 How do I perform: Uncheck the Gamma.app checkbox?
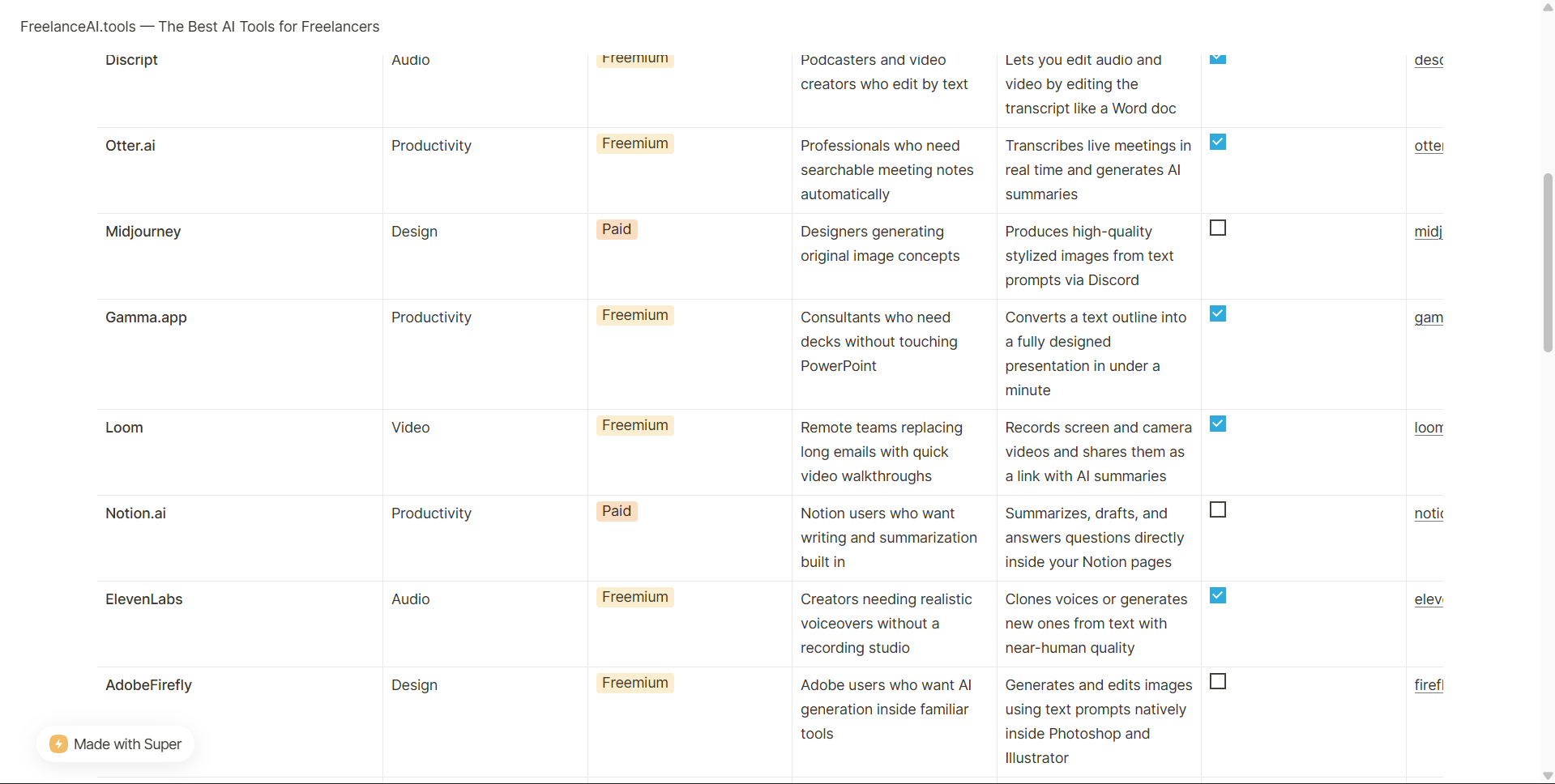click(1218, 313)
